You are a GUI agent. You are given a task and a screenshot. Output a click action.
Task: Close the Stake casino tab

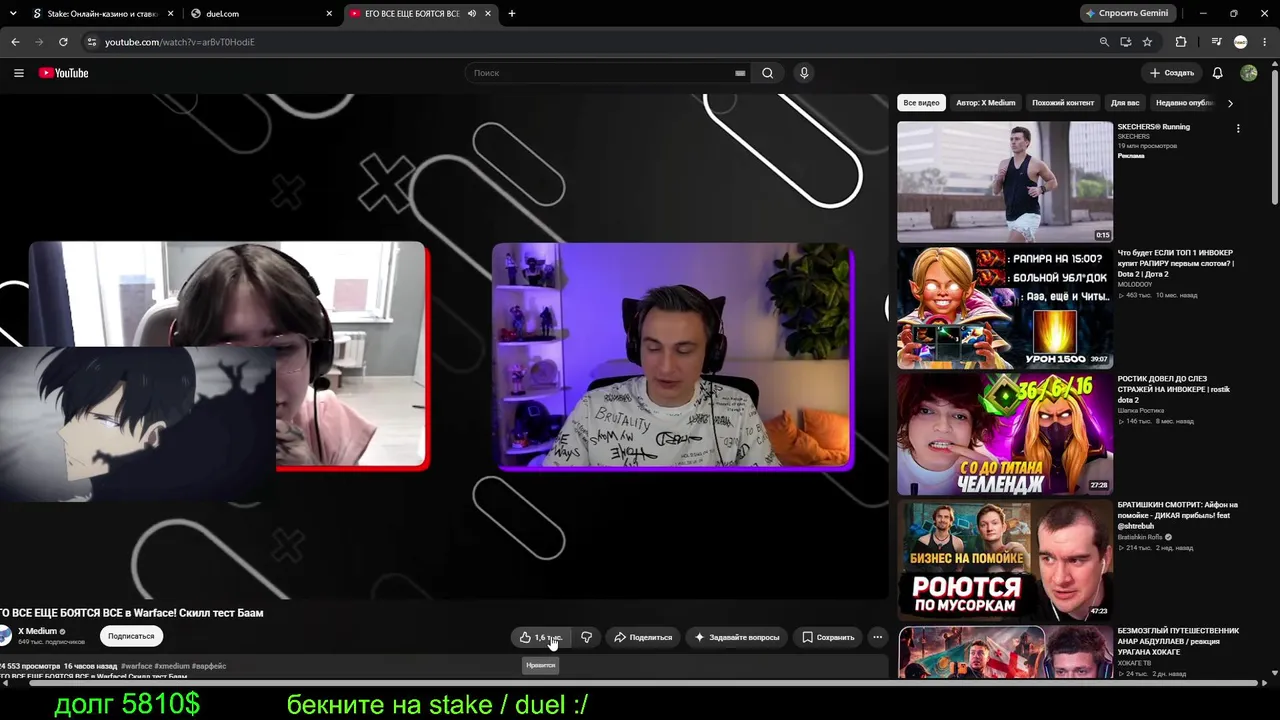[170, 14]
